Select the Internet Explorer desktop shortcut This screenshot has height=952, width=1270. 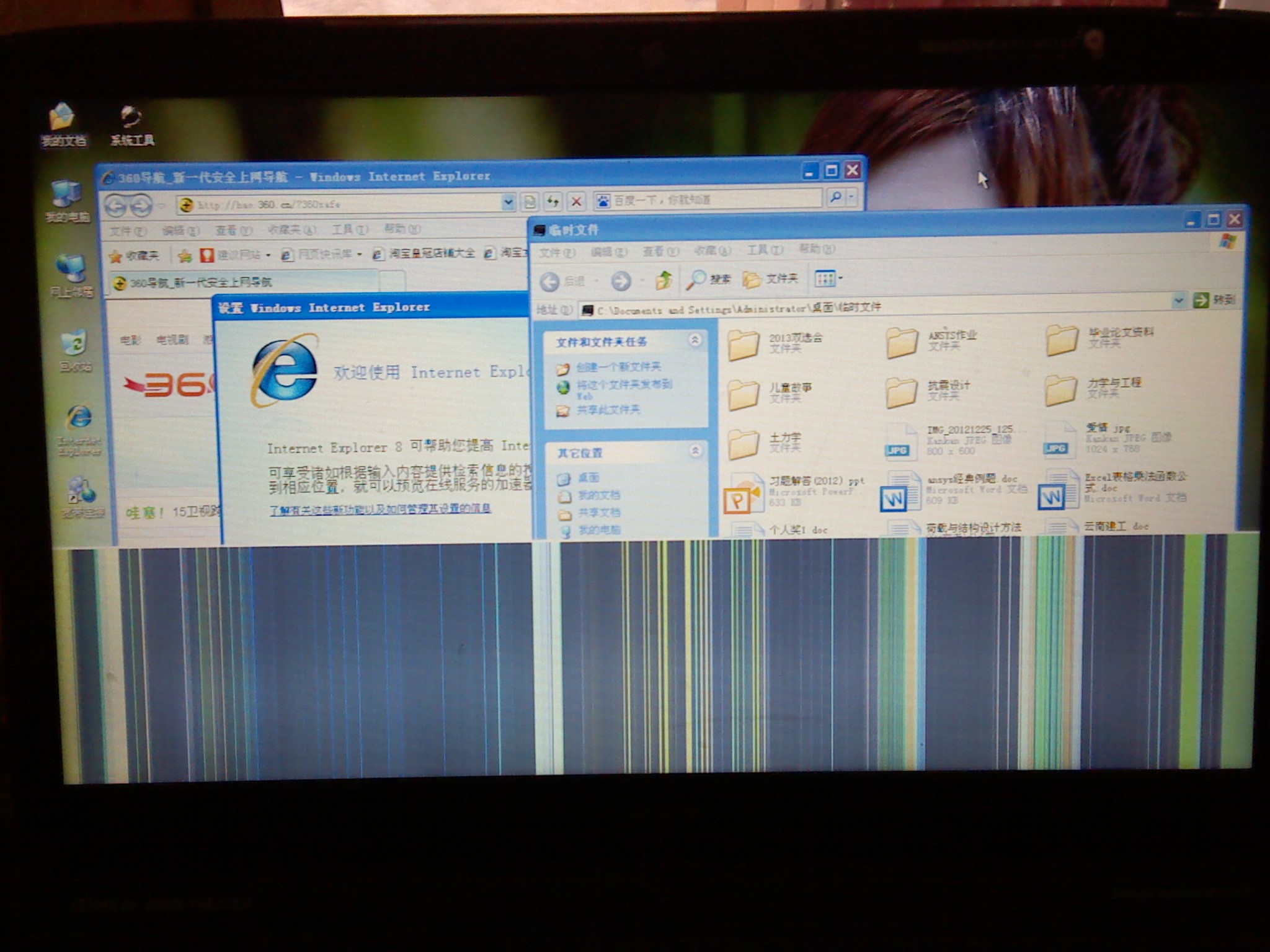click(79, 430)
